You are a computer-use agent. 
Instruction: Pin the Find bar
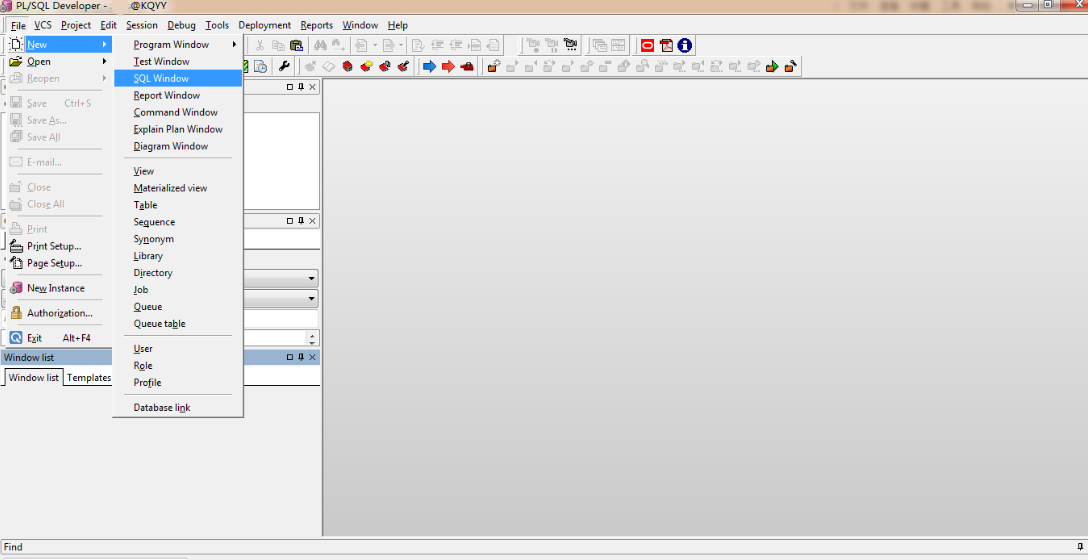tap(1080, 547)
